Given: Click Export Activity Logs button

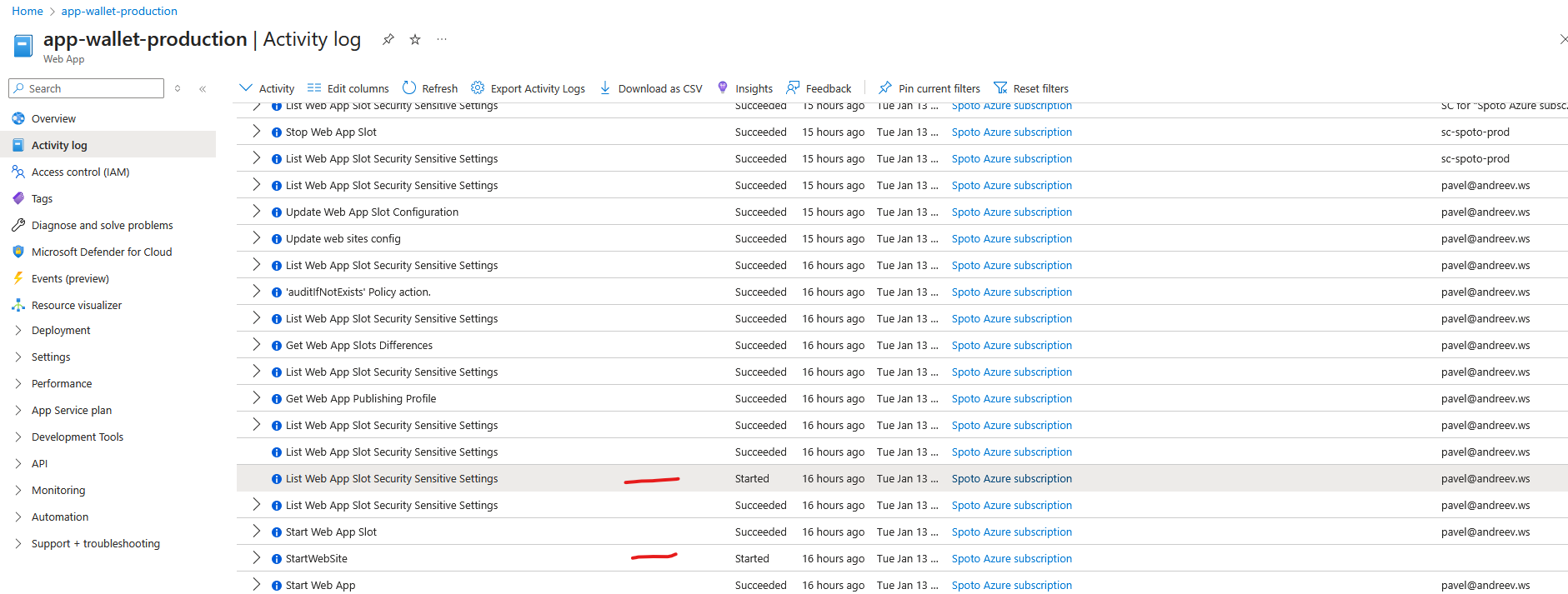Looking at the screenshot, I should tap(528, 88).
